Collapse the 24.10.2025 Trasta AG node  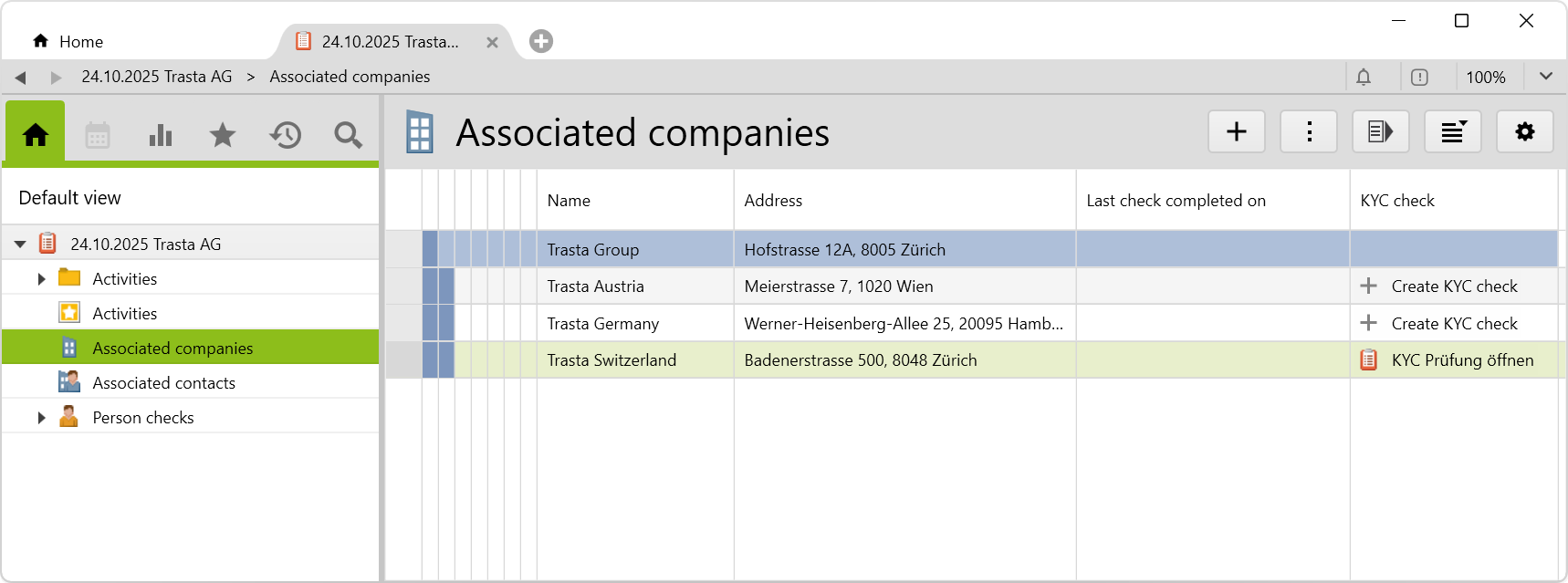click(x=20, y=245)
